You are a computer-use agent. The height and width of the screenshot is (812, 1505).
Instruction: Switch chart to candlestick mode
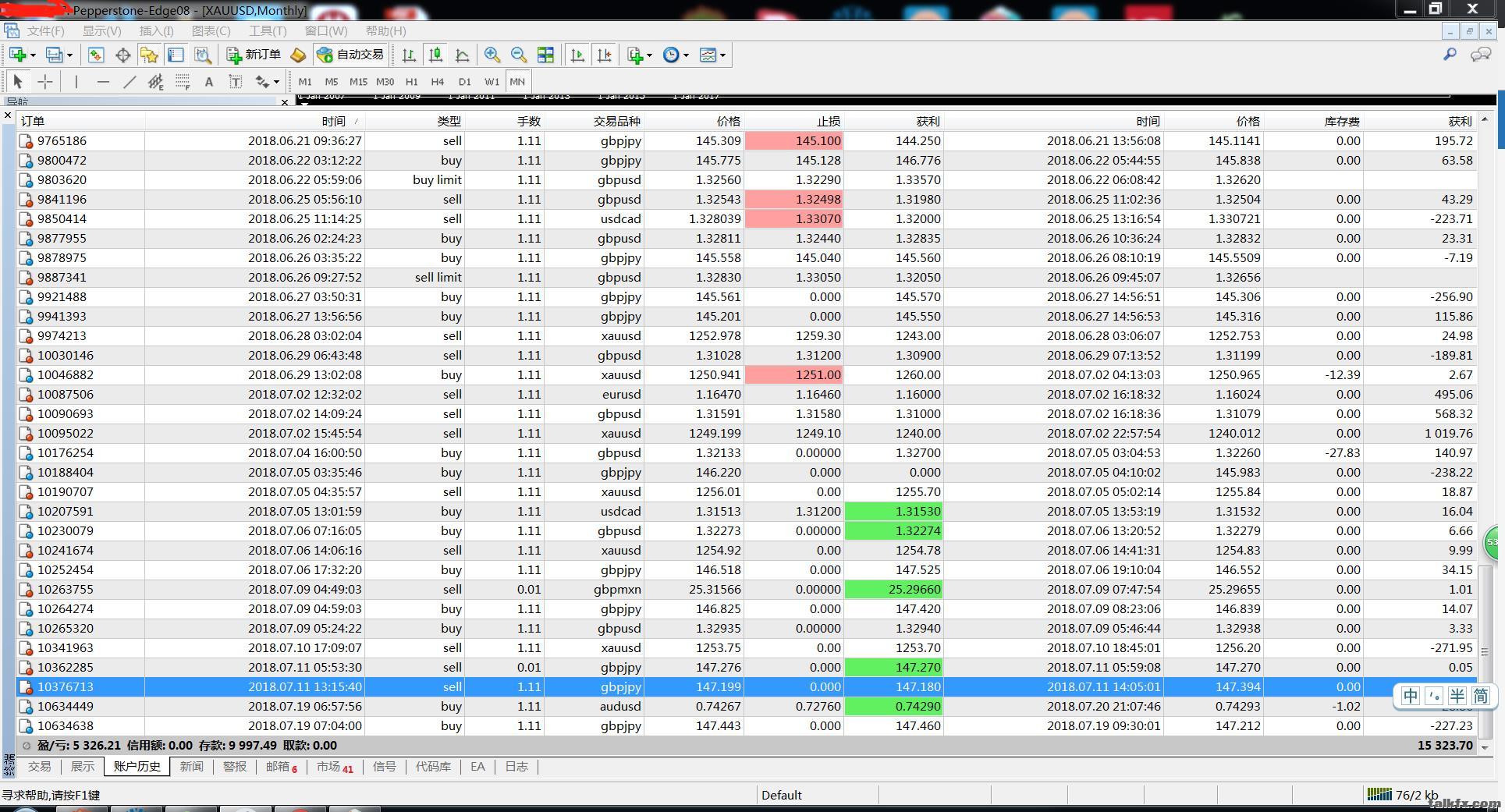[x=435, y=55]
